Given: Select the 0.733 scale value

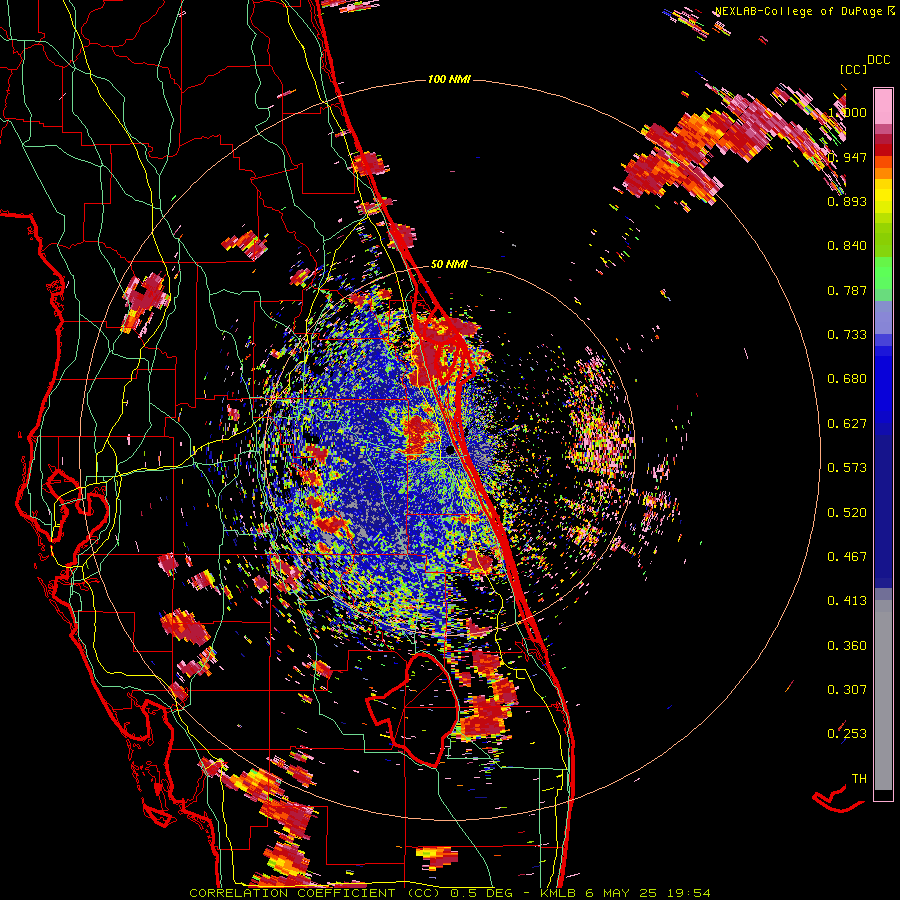Looking at the screenshot, I should coord(847,335).
